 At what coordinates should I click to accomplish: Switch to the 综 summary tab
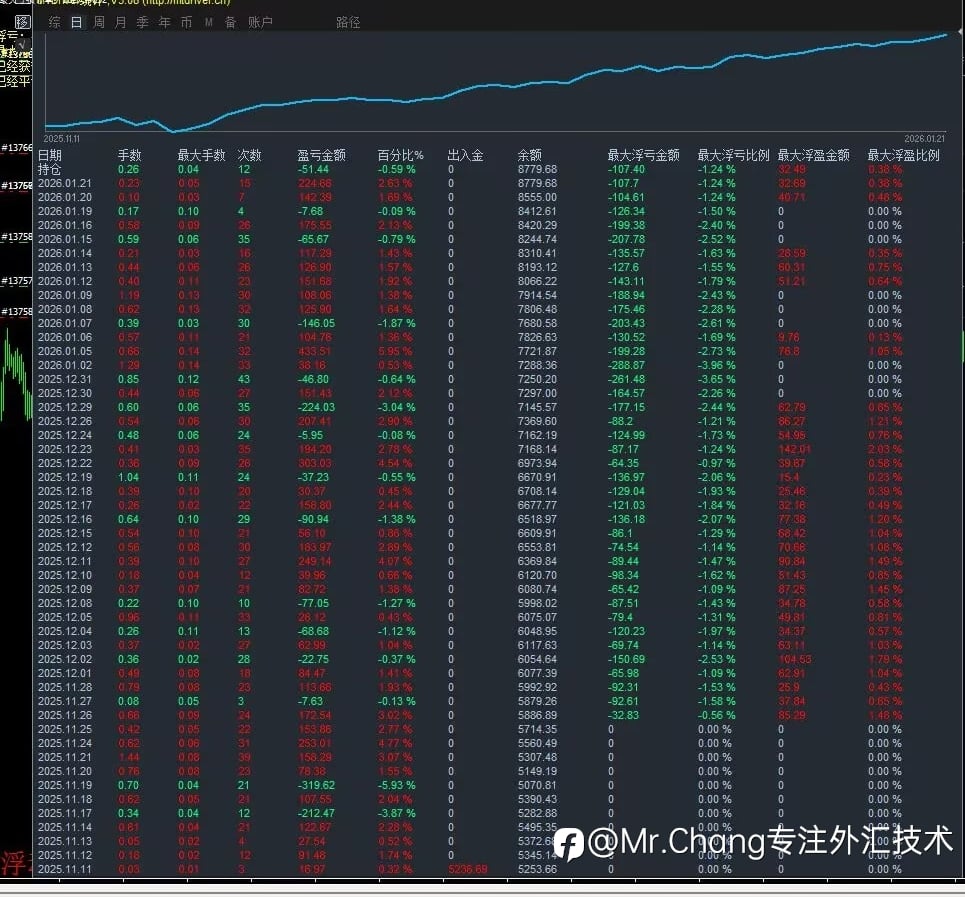[54, 22]
